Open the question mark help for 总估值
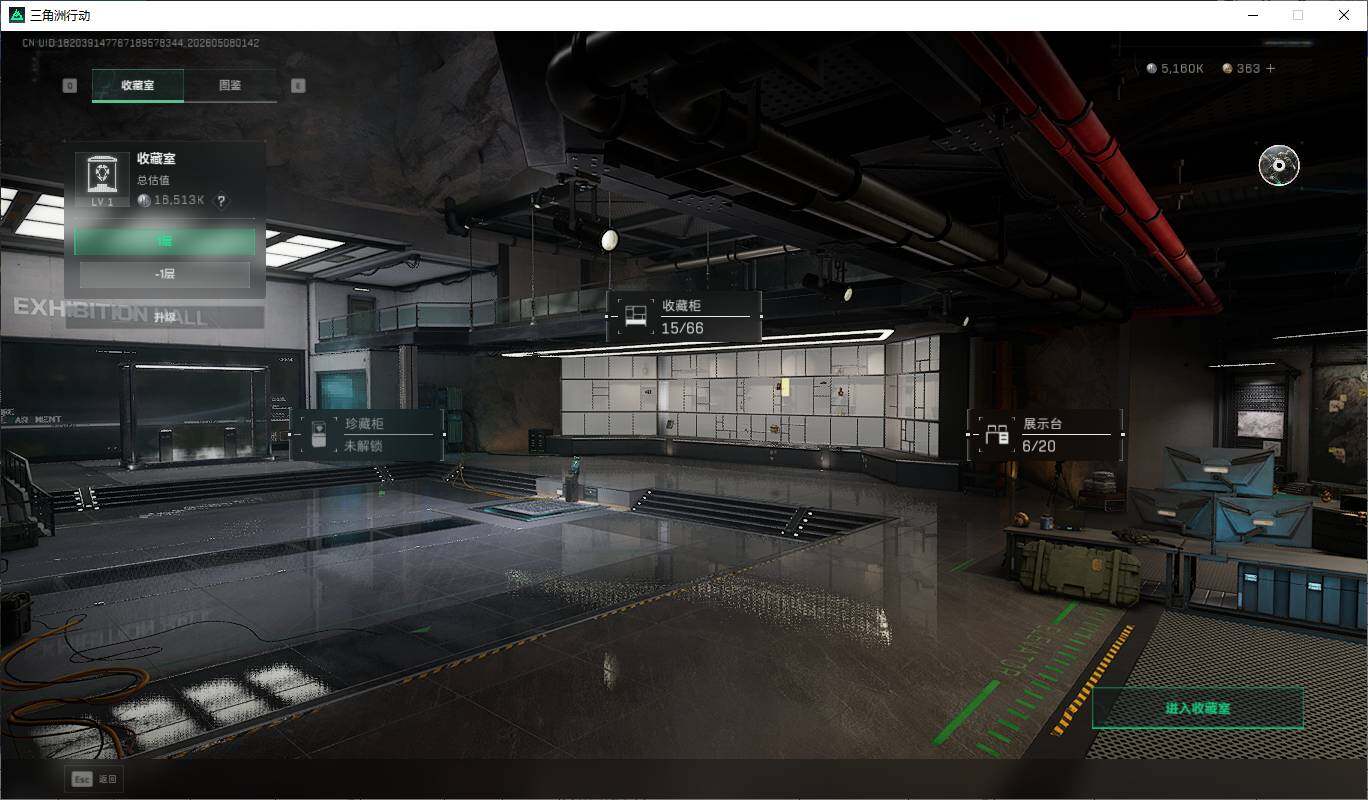The width and height of the screenshot is (1368, 800). (x=221, y=200)
